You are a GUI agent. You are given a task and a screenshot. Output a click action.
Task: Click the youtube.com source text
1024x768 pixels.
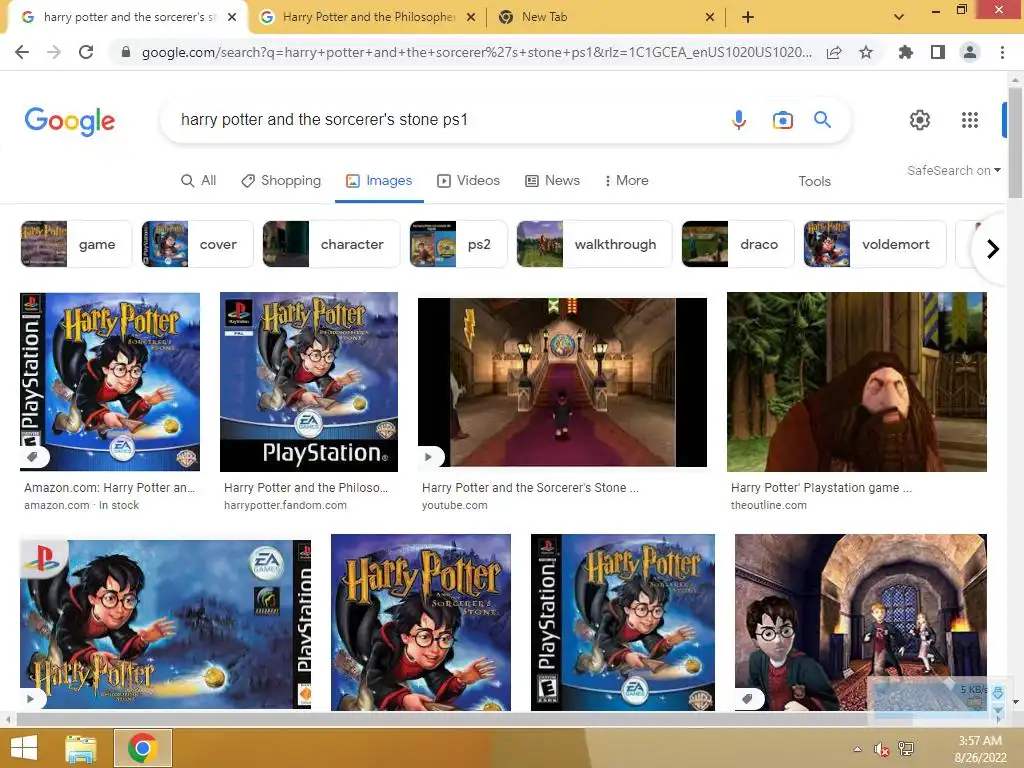pyautogui.click(x=455, y=505)
